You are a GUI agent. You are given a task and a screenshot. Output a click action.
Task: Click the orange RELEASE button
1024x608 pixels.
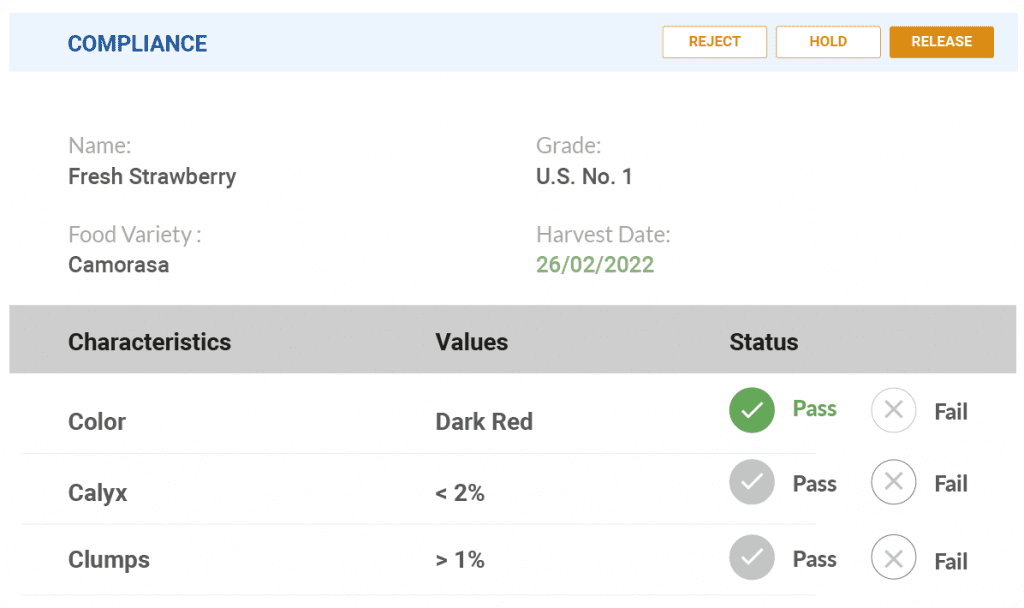pos(941,42)
